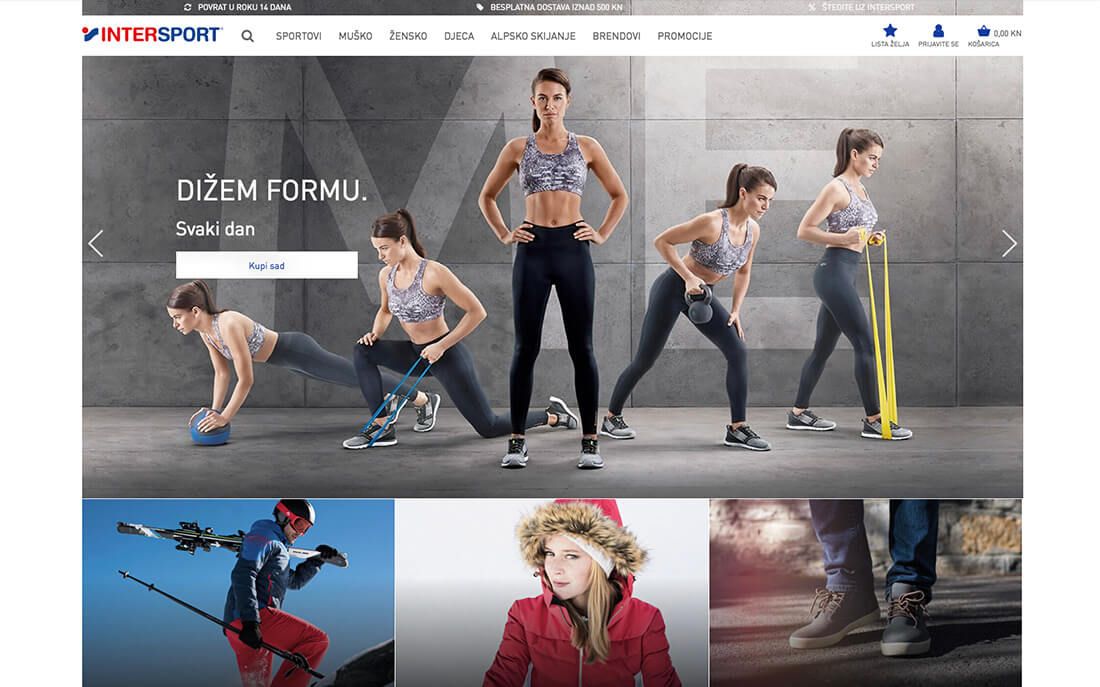The height and width of the screenshot is (687, 1100).
Task: Click the Štedite uz Intersport link
Action: (867, 7)
